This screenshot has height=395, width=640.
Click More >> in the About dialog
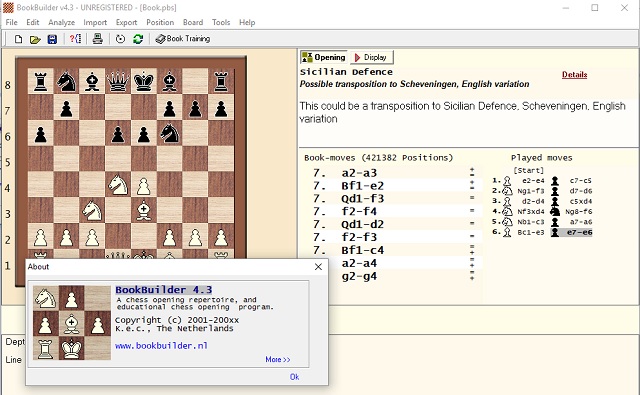[278, 359]
